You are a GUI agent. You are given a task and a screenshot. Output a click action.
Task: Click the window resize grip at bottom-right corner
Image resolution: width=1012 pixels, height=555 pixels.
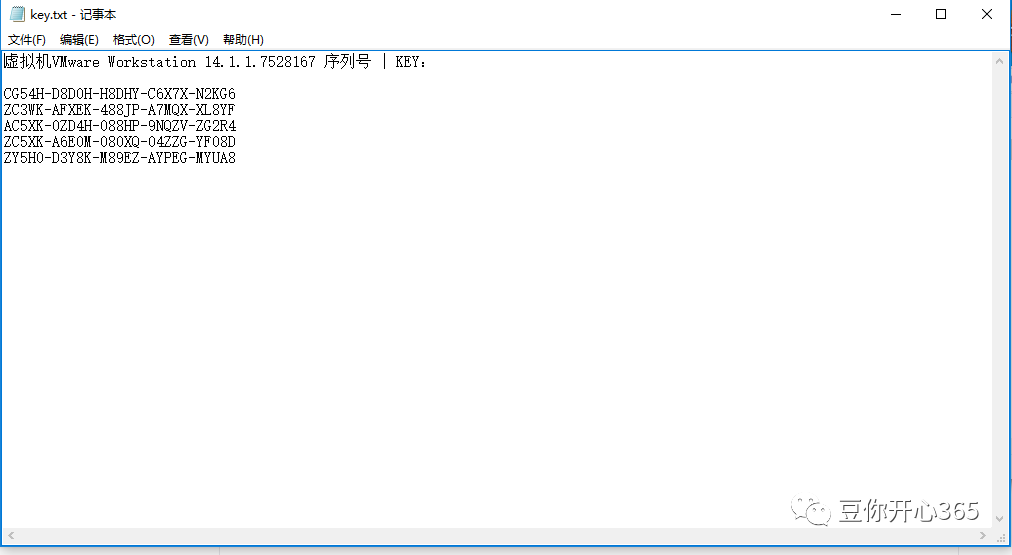[x=1001, y=537]
